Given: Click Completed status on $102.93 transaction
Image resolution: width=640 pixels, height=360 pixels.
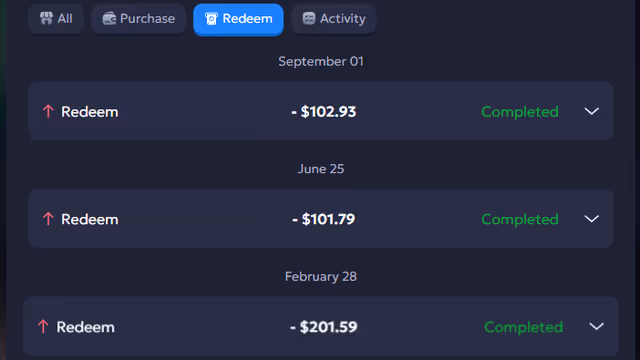Looking at the screenshot, I should pyautogui.click(x=520, y=112).
